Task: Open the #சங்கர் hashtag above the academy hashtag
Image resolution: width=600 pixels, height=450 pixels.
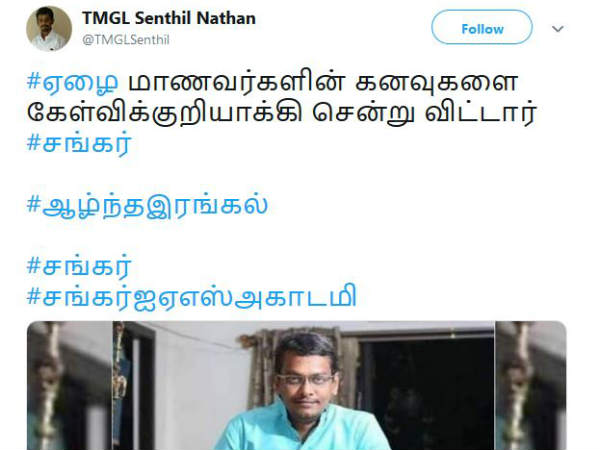Action: point(80,266)
